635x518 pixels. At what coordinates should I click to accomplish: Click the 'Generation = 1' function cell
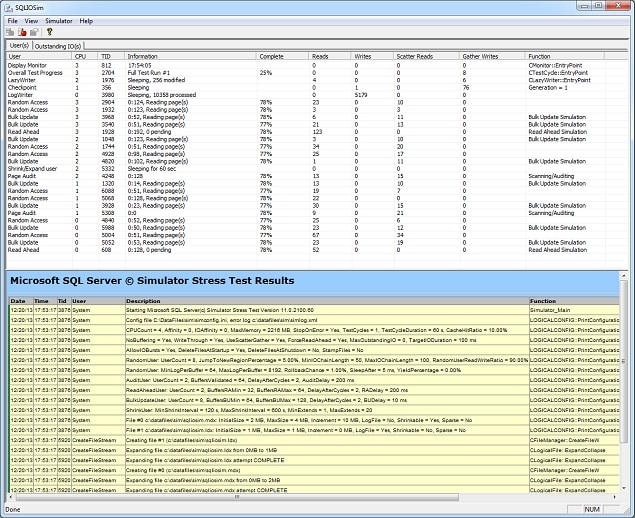coord(548,87)
